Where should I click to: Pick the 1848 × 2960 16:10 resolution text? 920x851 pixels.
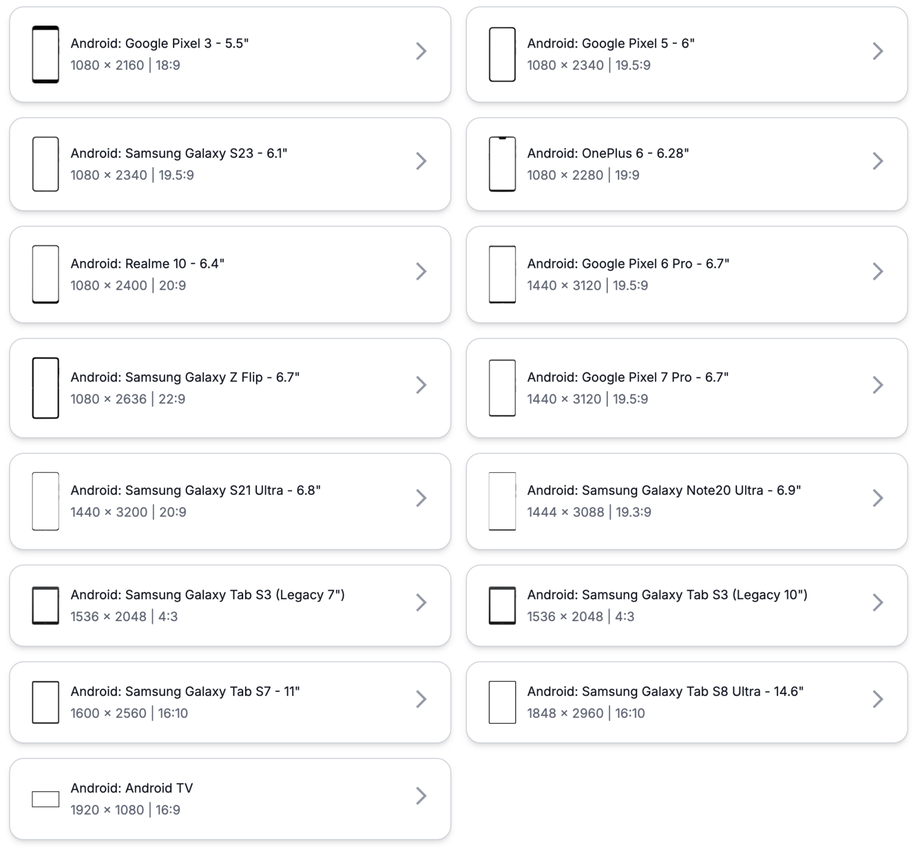click(585, 713)
